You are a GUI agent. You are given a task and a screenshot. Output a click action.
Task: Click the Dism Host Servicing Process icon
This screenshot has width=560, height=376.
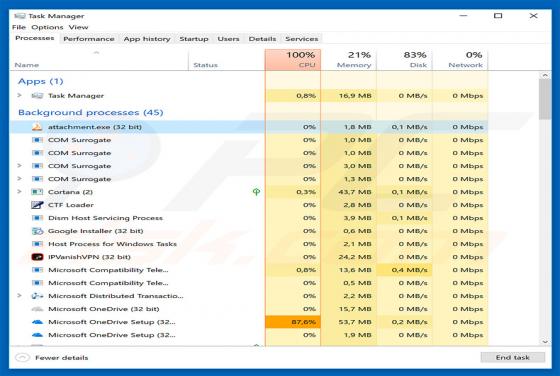(x=37, y=218)
